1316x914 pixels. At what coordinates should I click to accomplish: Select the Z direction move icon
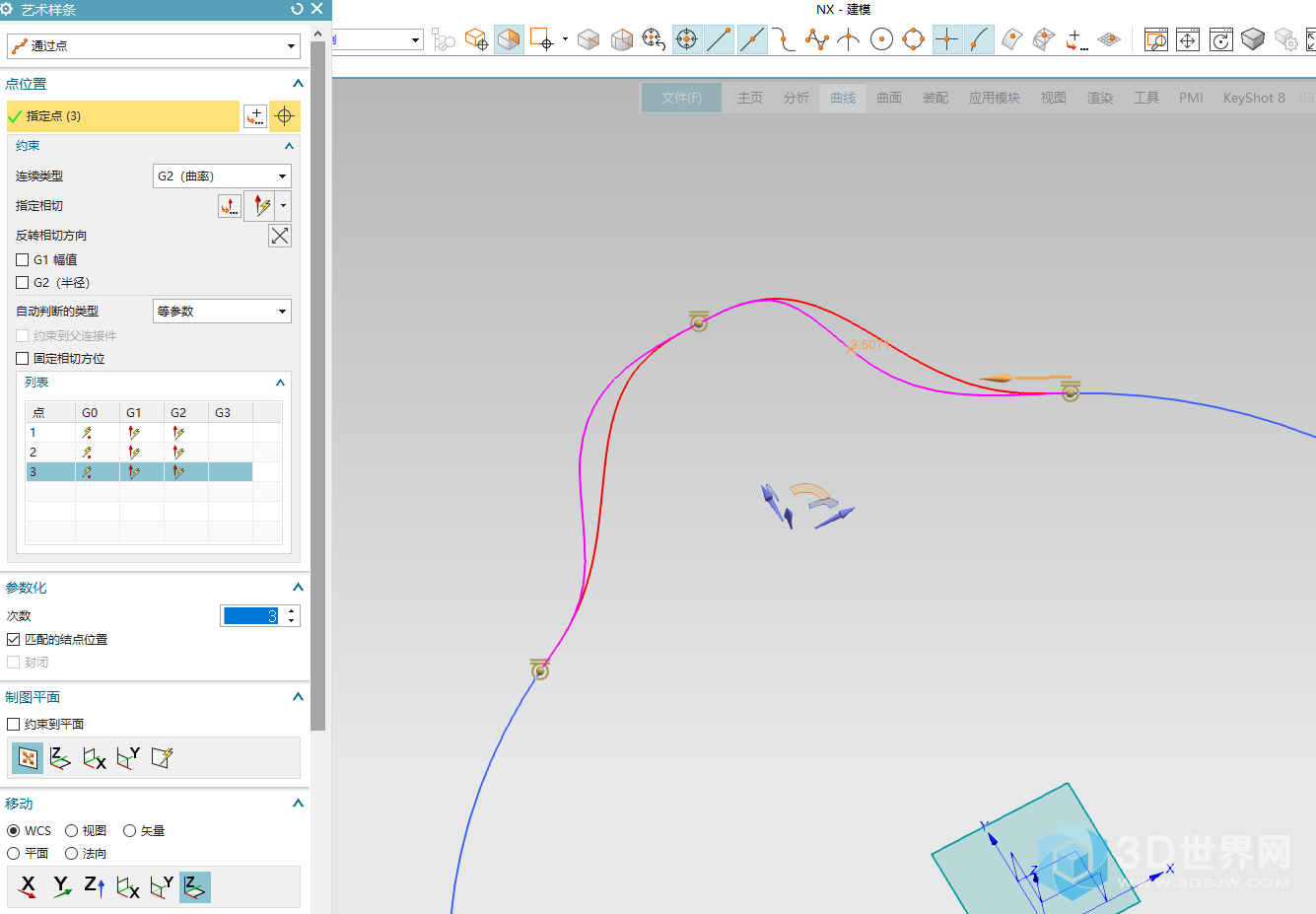tap(95, 887)
